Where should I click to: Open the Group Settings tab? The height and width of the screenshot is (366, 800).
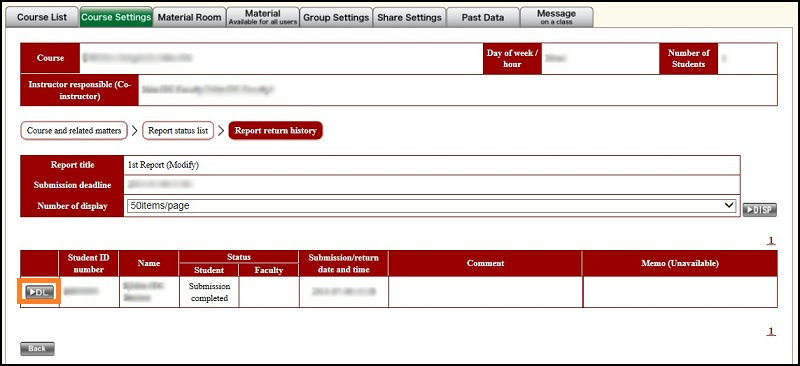point(336,17)
